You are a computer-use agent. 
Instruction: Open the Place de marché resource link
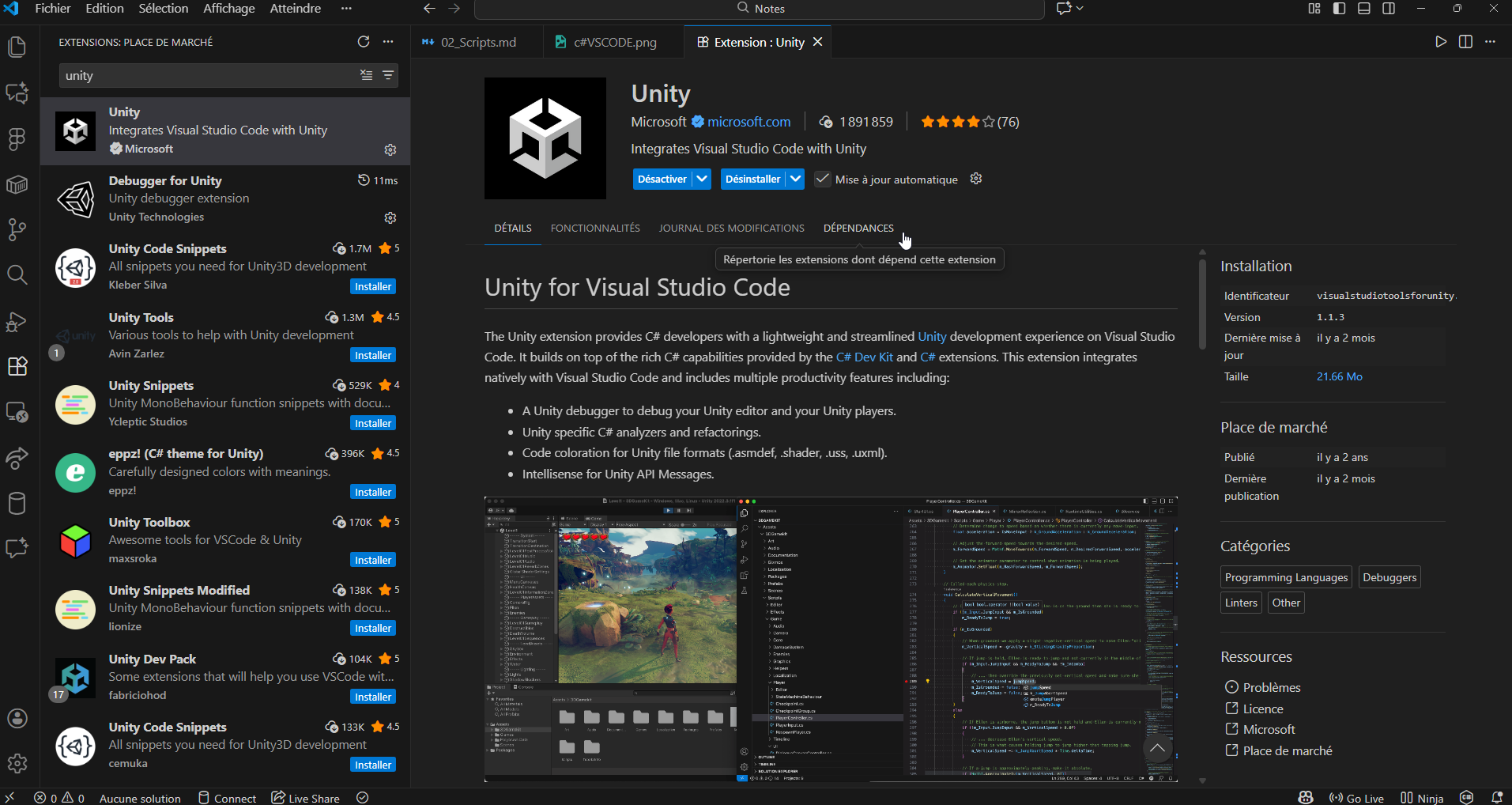tap(1279, 750)
